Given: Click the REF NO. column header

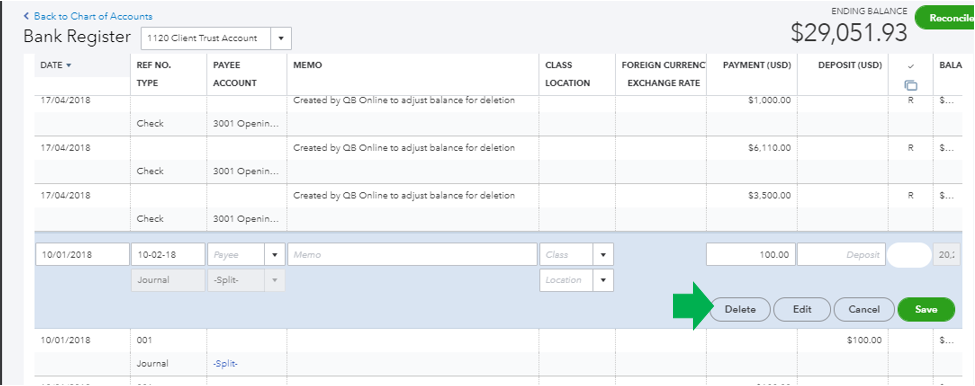Looking at the screenshot, I should 154,65.
